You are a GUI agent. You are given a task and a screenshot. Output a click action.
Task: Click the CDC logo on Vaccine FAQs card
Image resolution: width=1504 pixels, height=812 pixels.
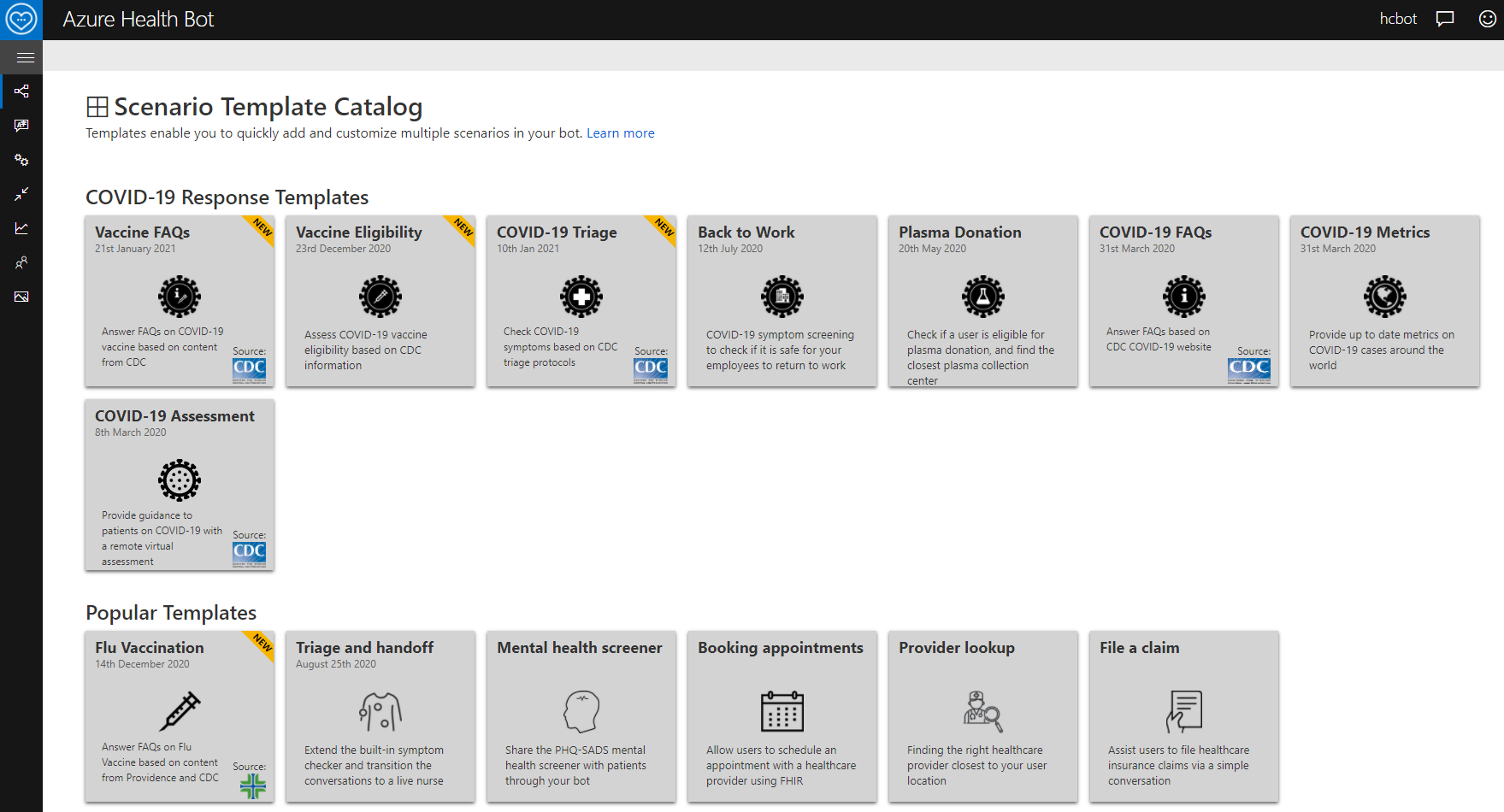[x=249, y=370]
